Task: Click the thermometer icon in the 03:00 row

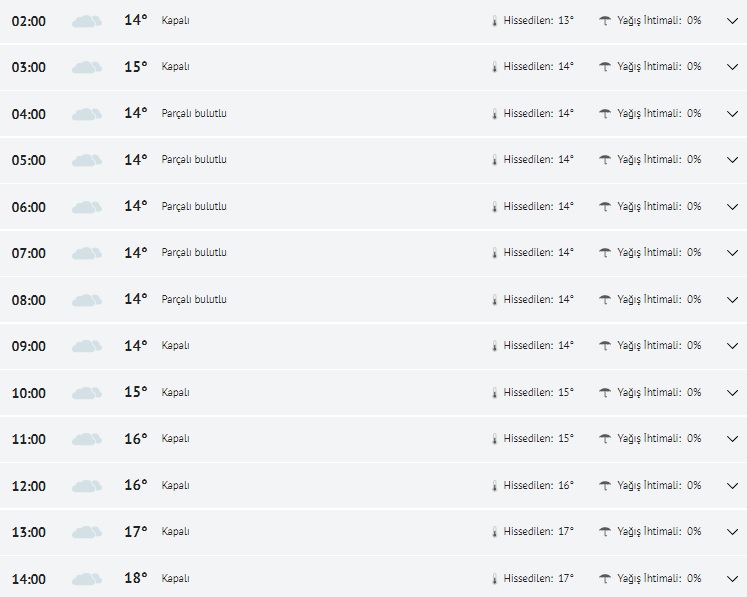Action: click(494, 67)
